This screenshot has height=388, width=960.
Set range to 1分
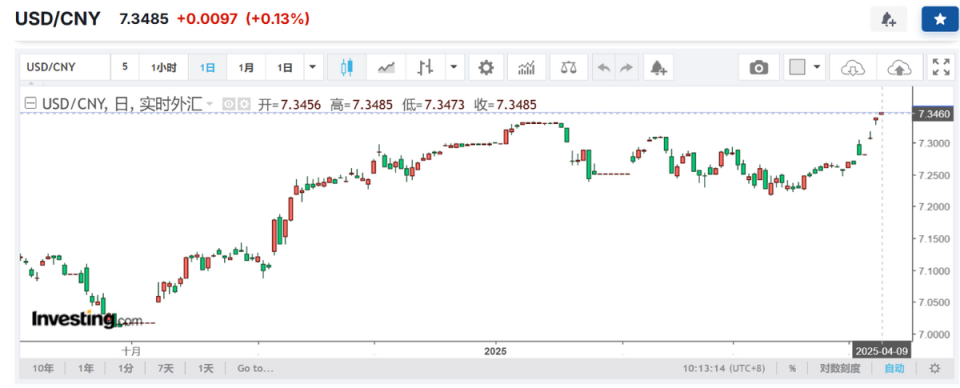click(126, 368)
